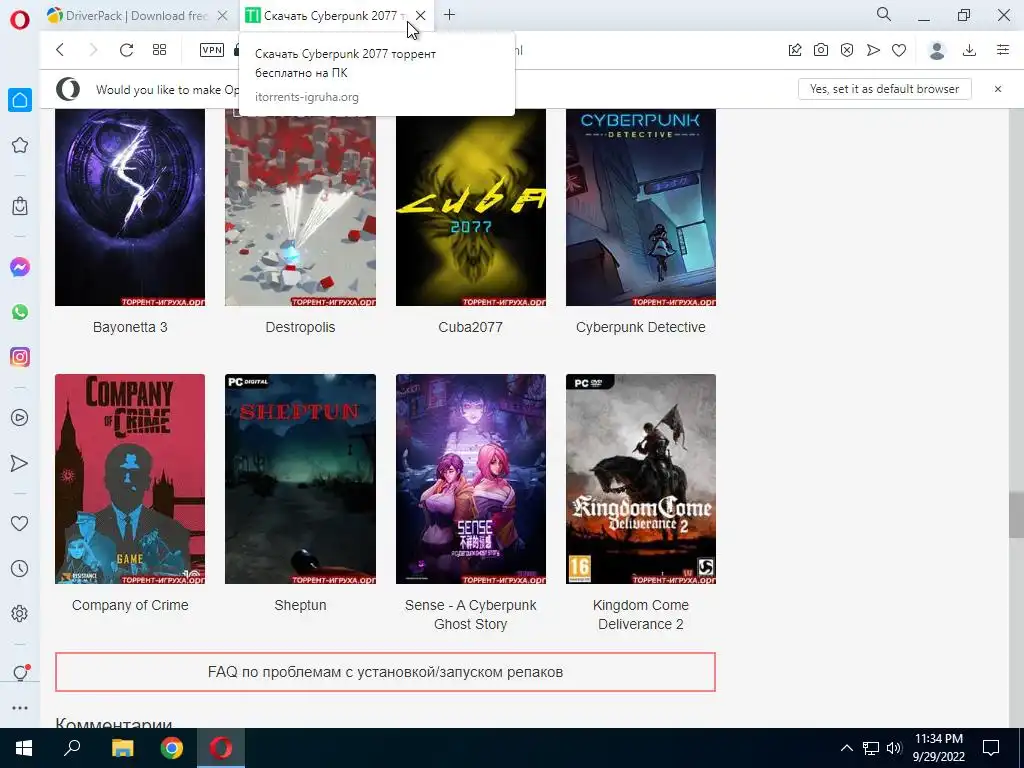
Task: Click Sense - A Cyberpunk Ghost Story title
Action: pos(471,615)
